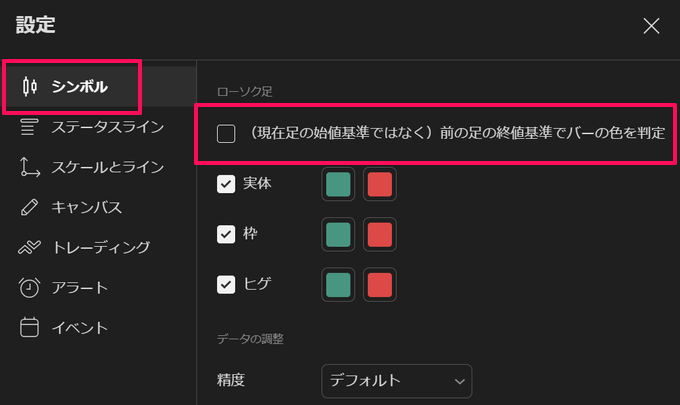Viewport: 680px width, 405px height.
Task: Click the ローソク足 section heading
Action: (245, 91)
